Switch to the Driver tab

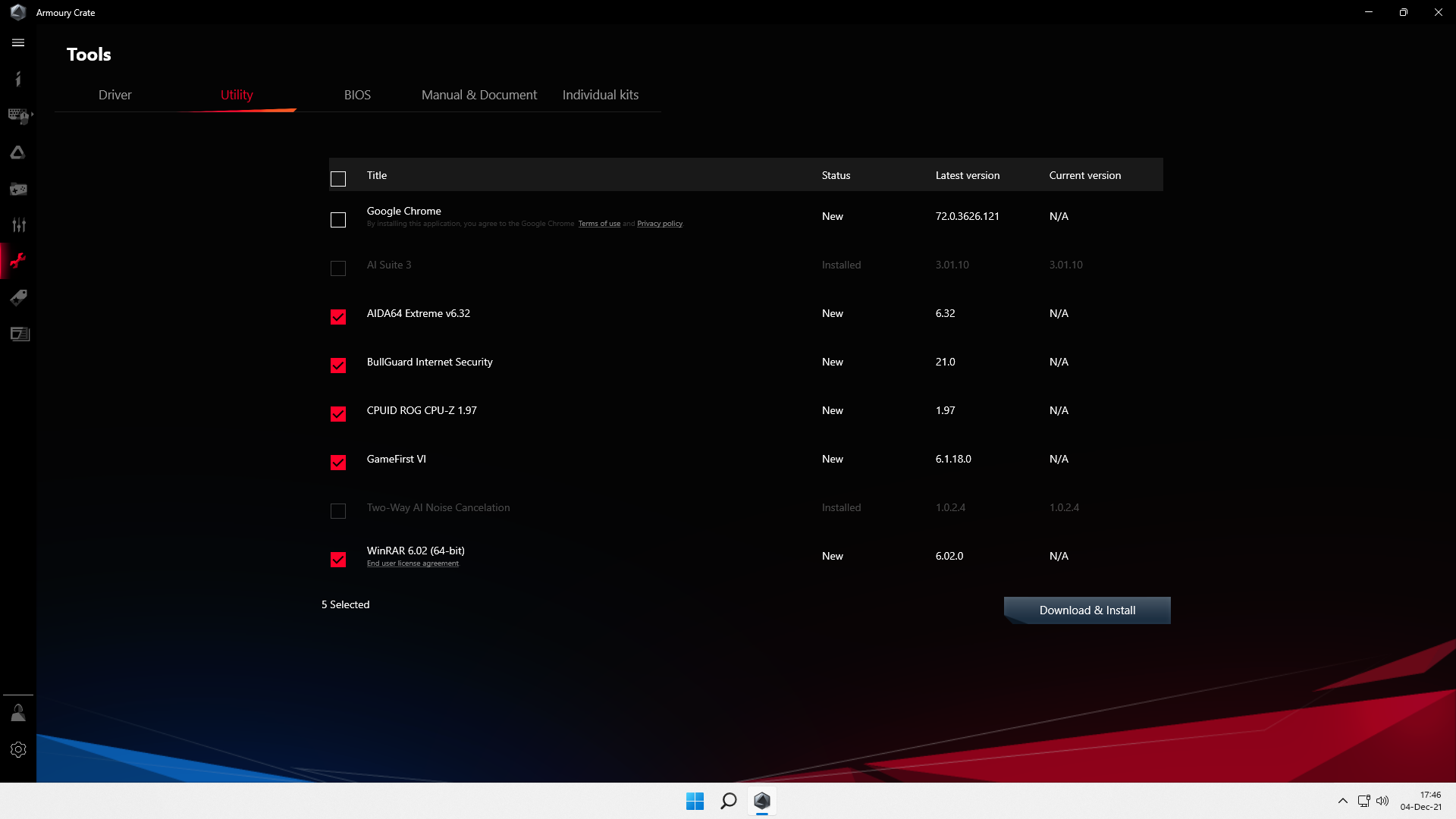(115, 95)
